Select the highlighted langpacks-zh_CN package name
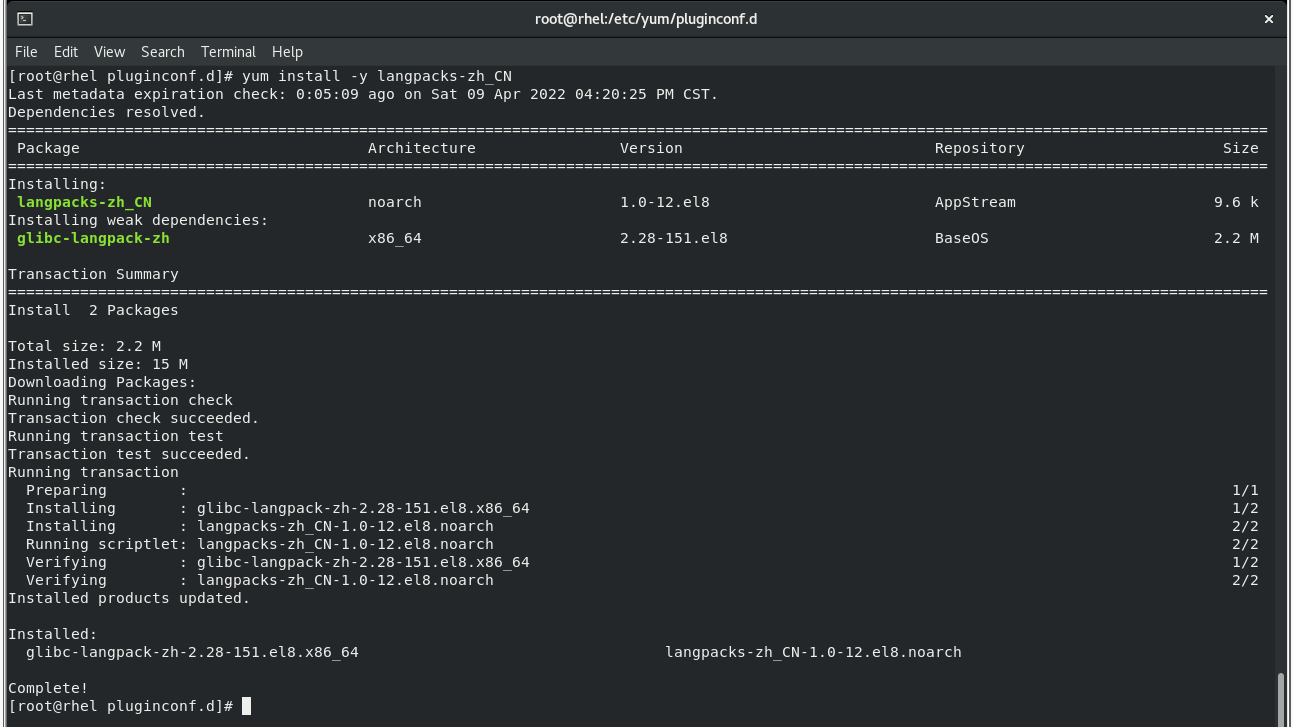The height and width of the screenshot is (727, 1293). click(x=84, y=202)
